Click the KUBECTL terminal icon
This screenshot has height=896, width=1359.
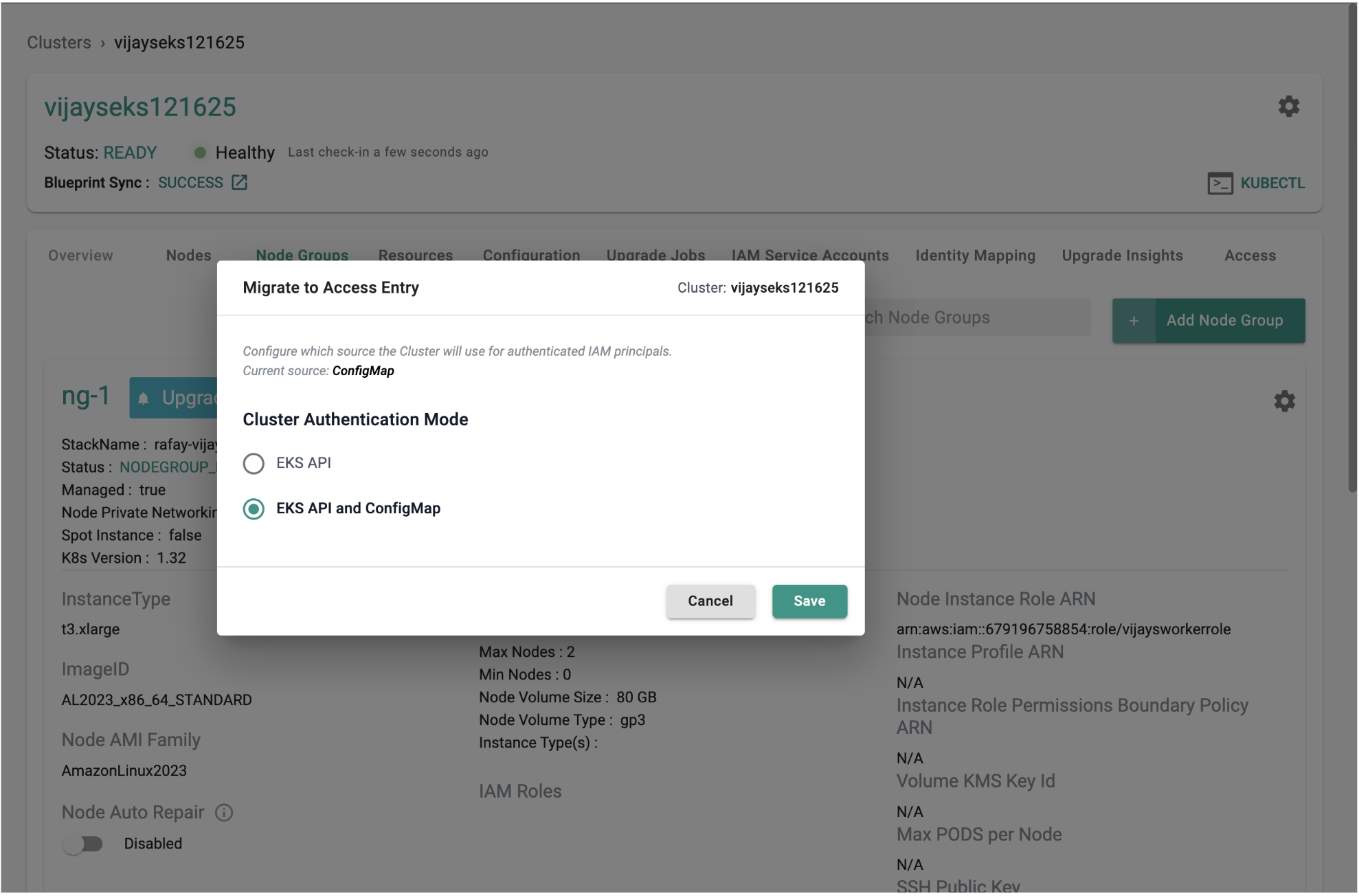click(1220, 183)
